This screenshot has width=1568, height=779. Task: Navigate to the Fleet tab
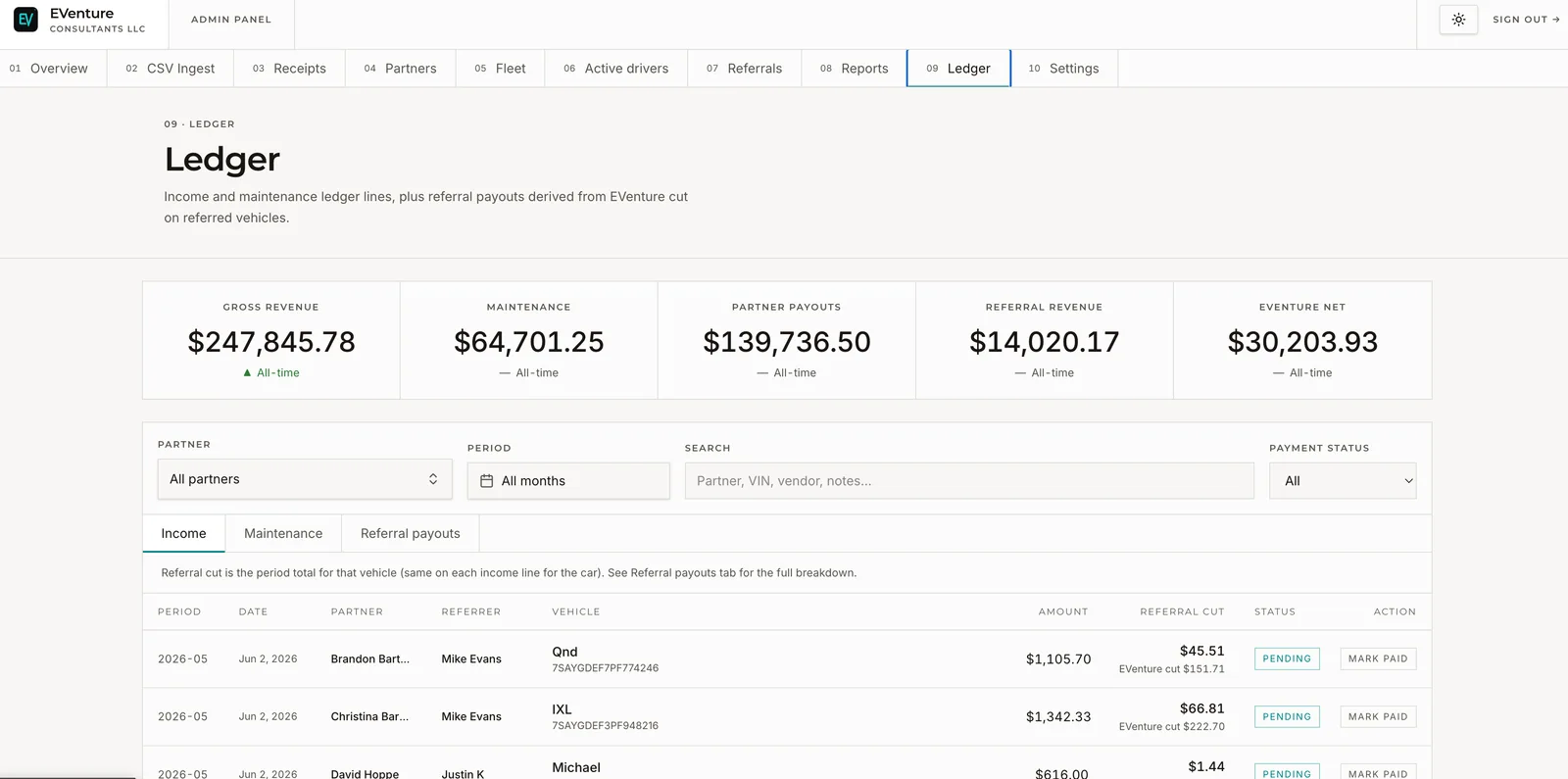tap(500, 69)
